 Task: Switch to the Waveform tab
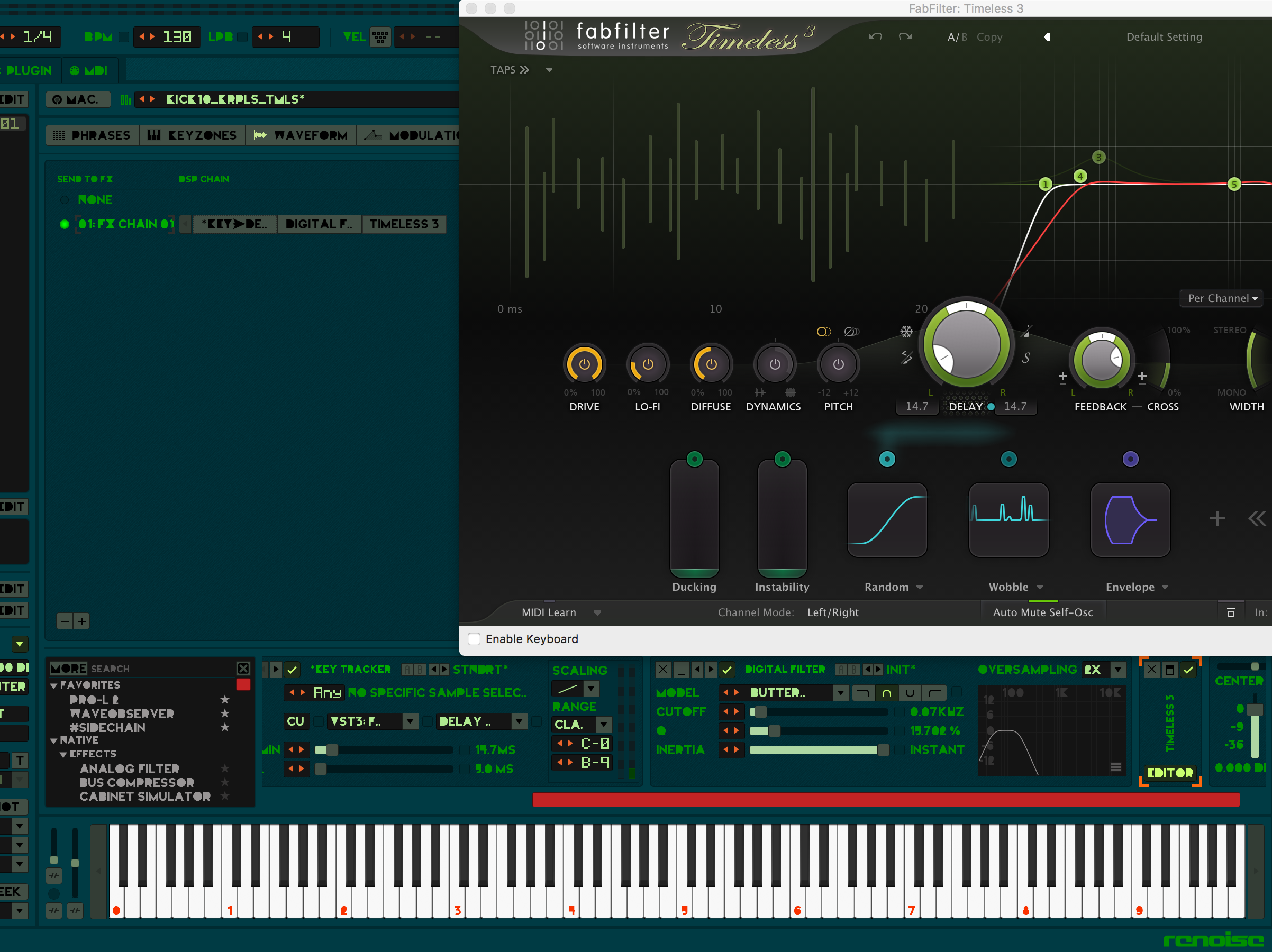[x=301, y=135]
